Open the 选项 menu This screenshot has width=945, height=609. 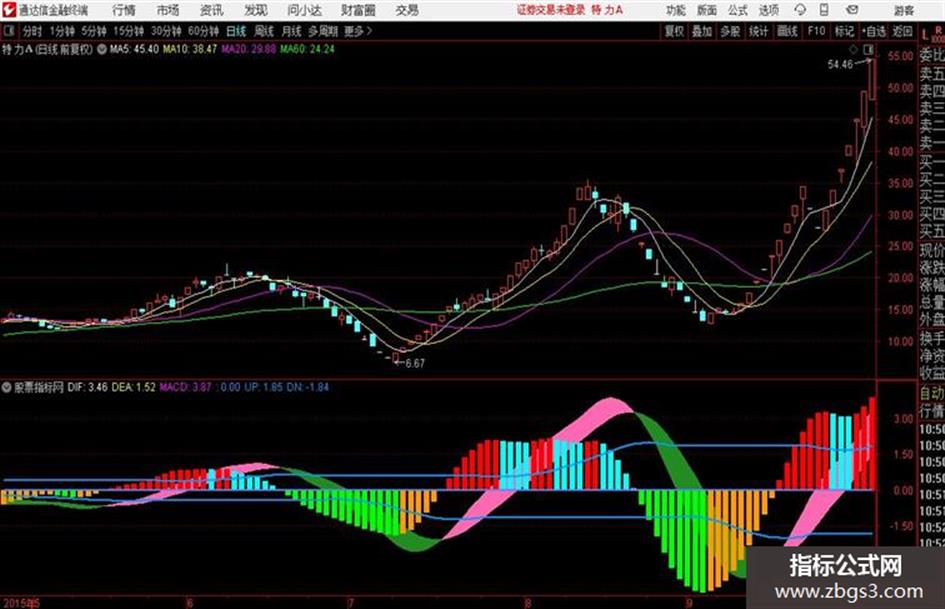coord(768,10)
